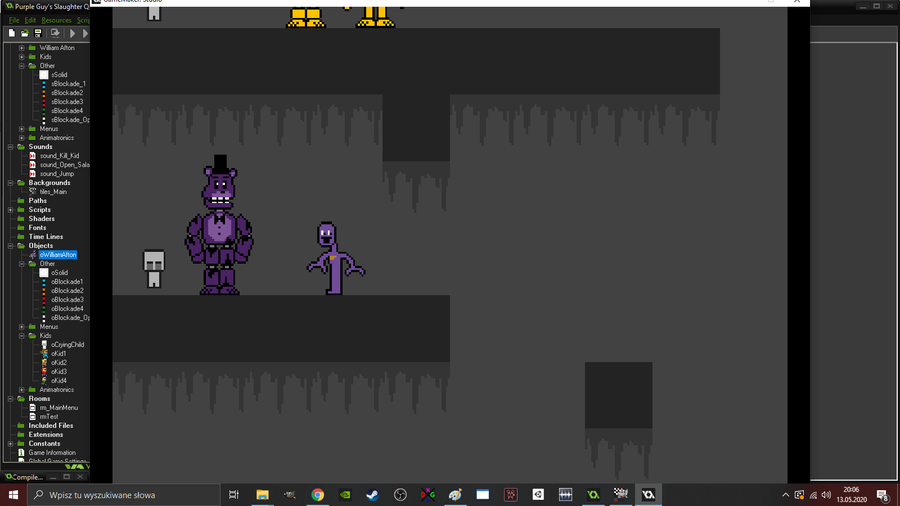The width and height of the screenshot is (900, 506).
Task: Expand the Animatronics sprites folder
Action: (x=22, y=138)
